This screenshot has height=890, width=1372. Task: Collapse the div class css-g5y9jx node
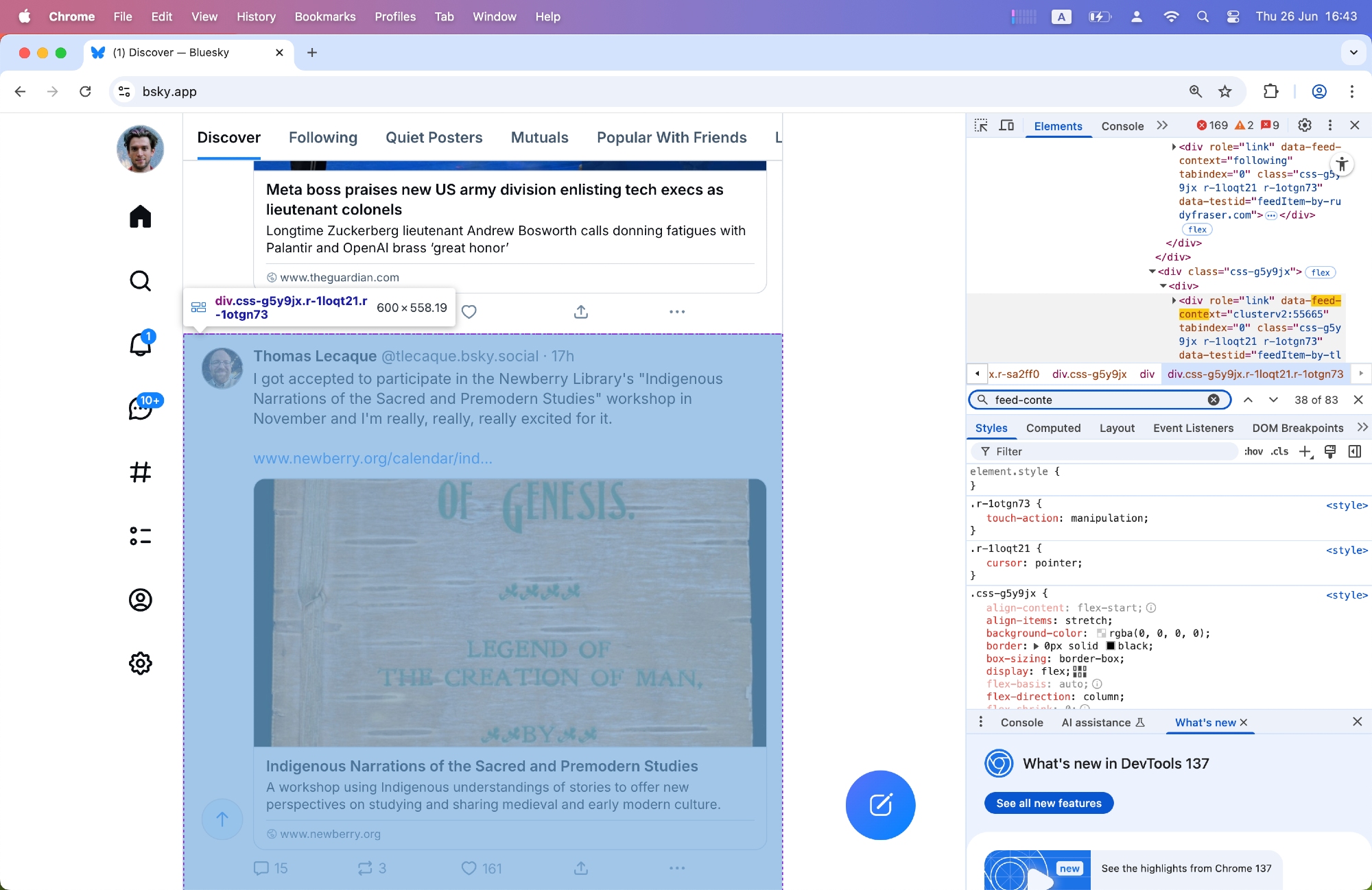click(x=1152, y=272)
